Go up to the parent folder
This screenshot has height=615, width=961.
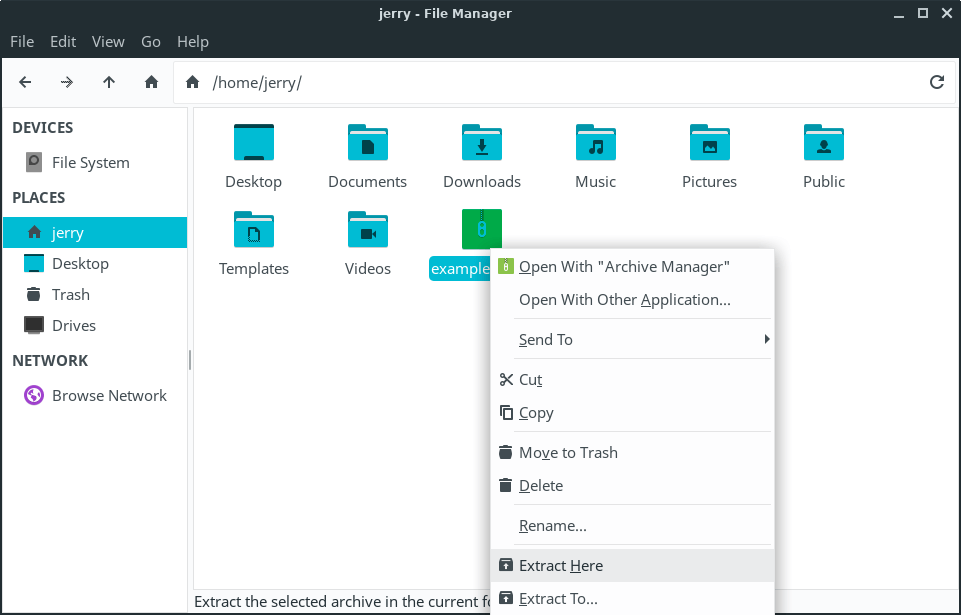(109, 82)
